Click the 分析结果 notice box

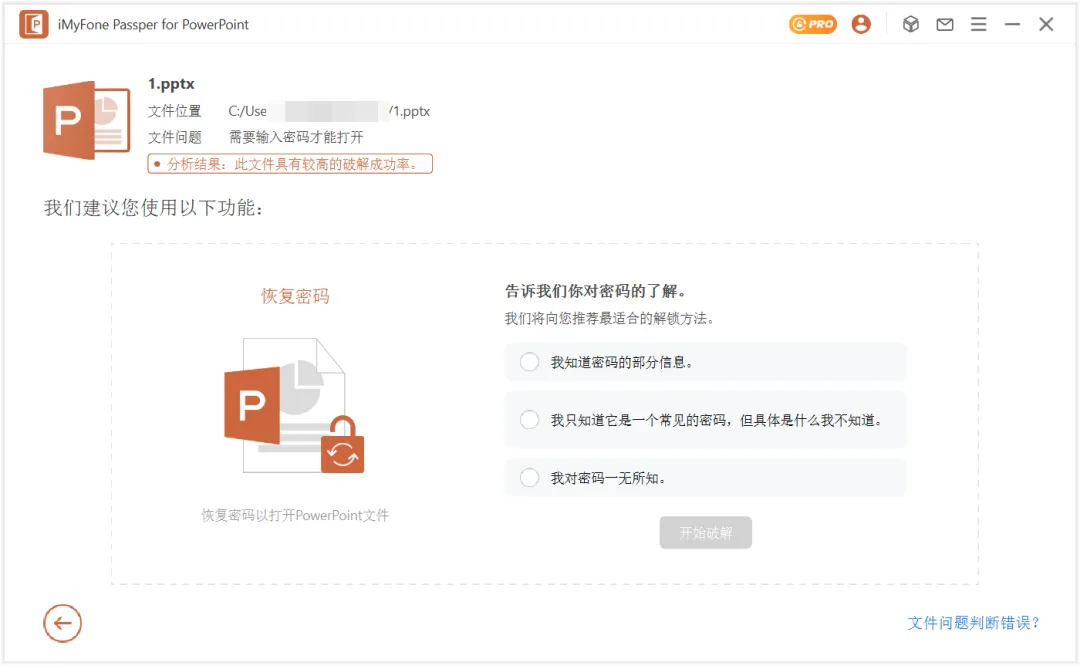tap(290, 164)
